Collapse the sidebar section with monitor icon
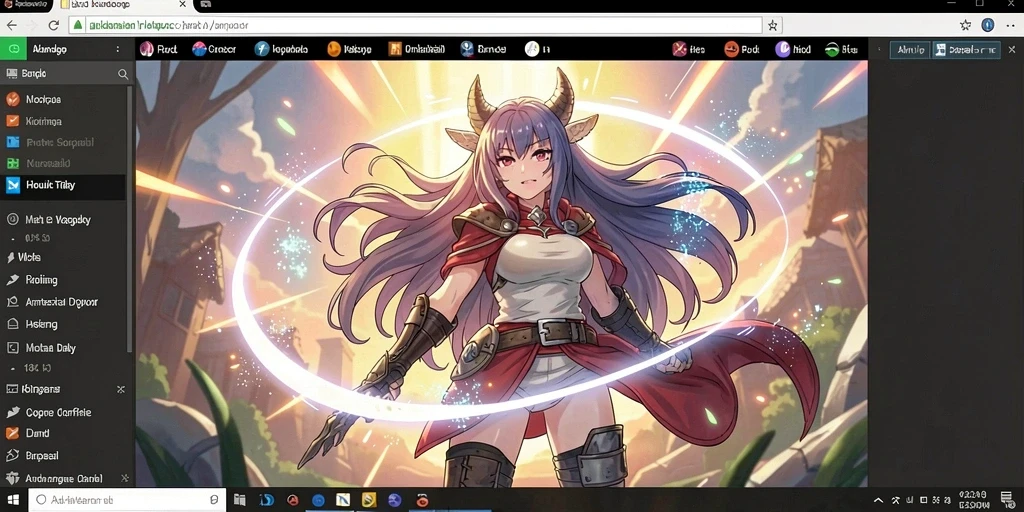This screenshot has height=512, width=1024. click(x=120, y=389)
